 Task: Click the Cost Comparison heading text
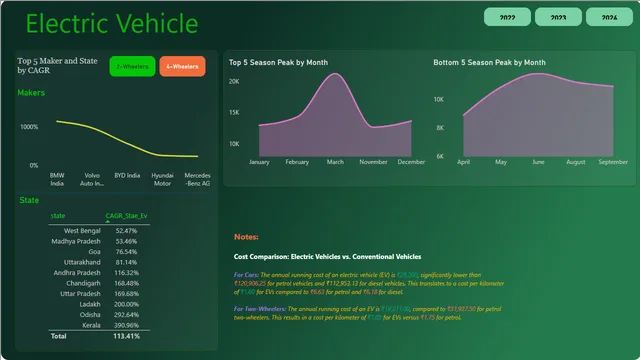click(327, 257)
